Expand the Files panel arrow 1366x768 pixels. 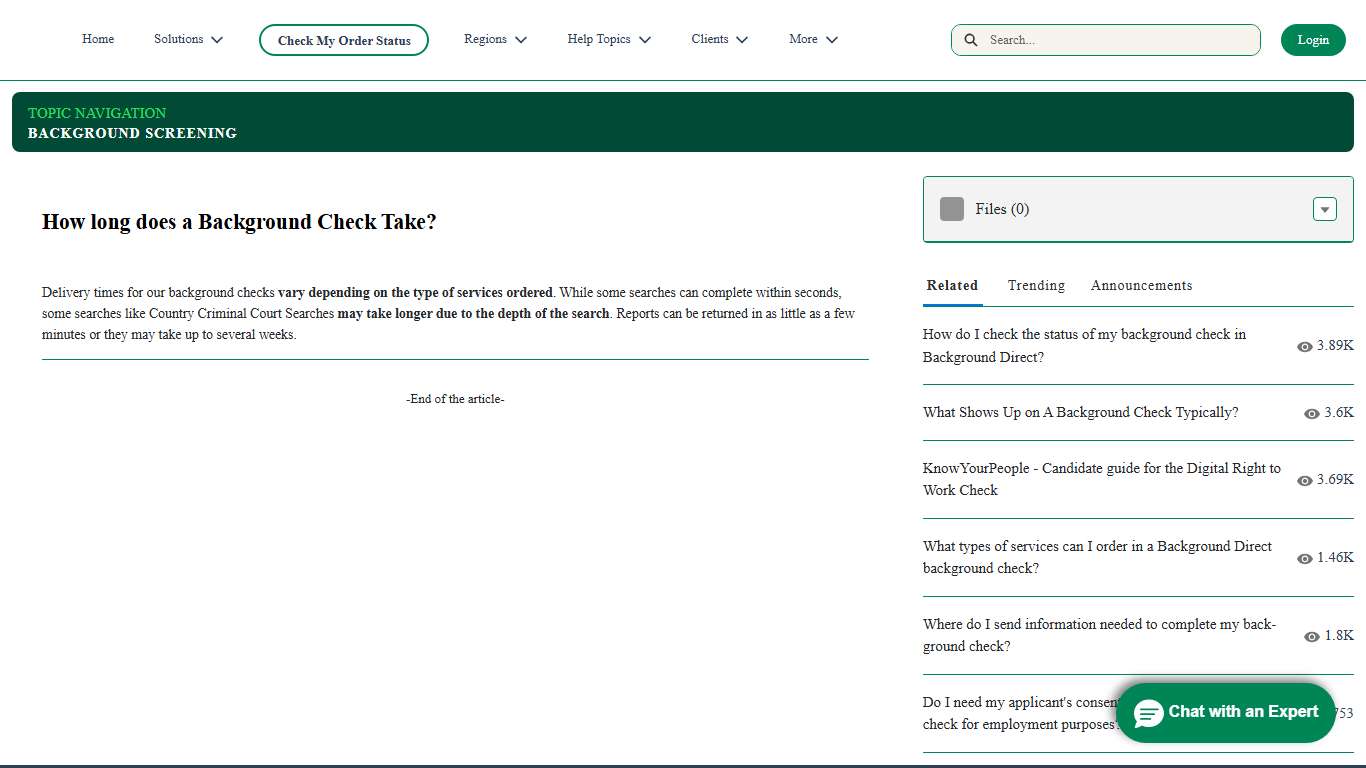point(1324,209)
